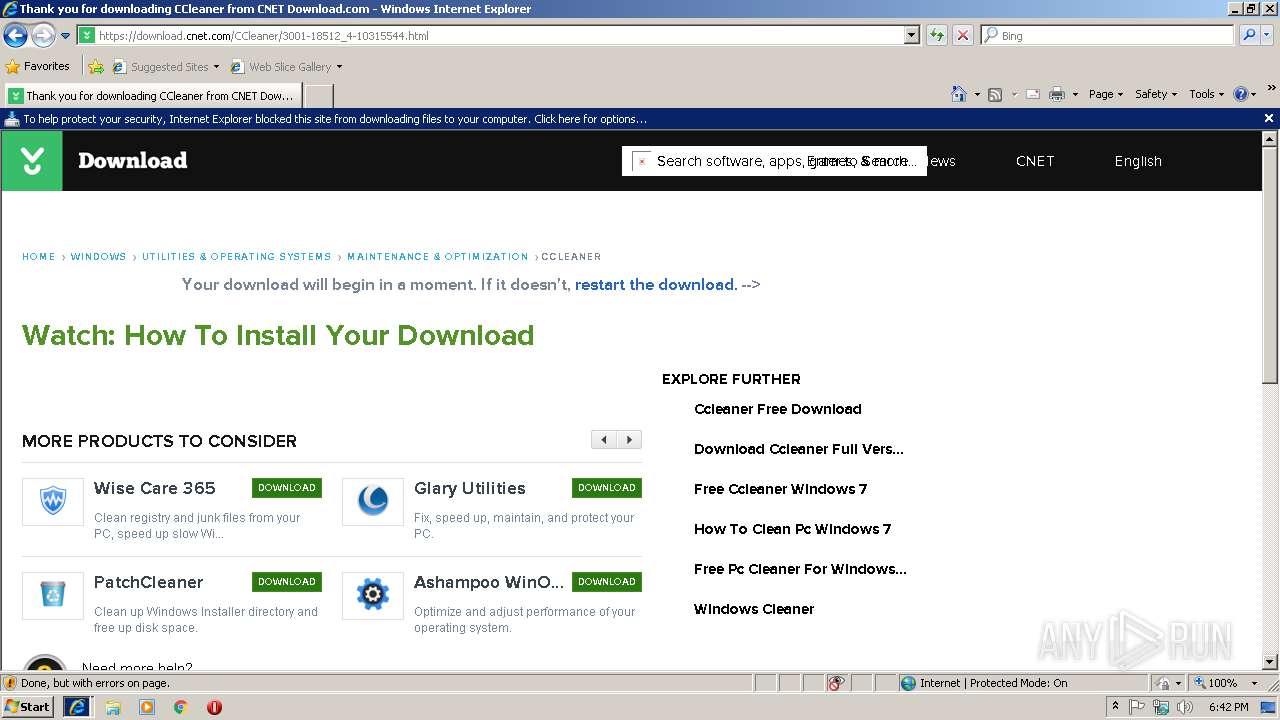Click the Bing search box

tap(1108, 35)
